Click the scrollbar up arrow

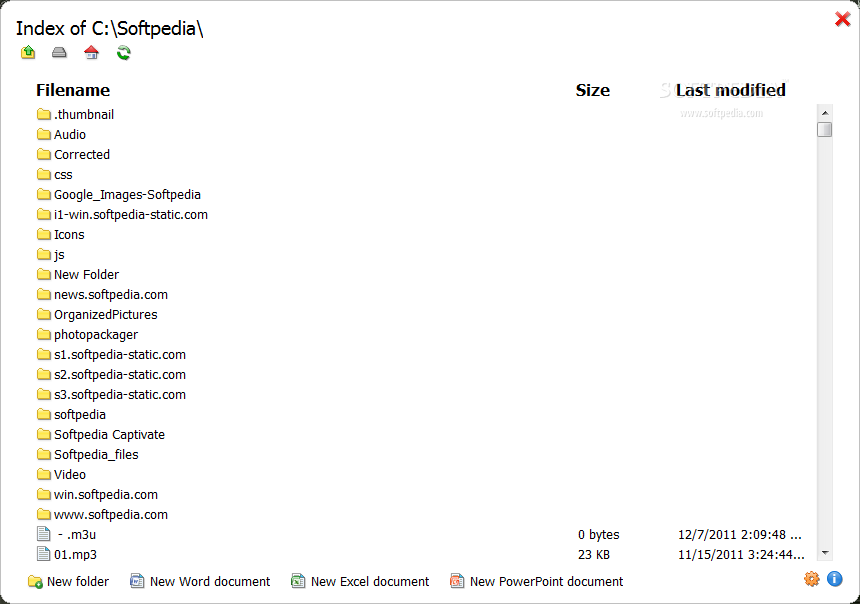tap(825, 112)
